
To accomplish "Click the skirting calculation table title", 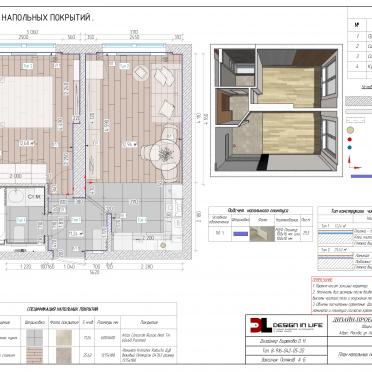I will tap(258, 210).
